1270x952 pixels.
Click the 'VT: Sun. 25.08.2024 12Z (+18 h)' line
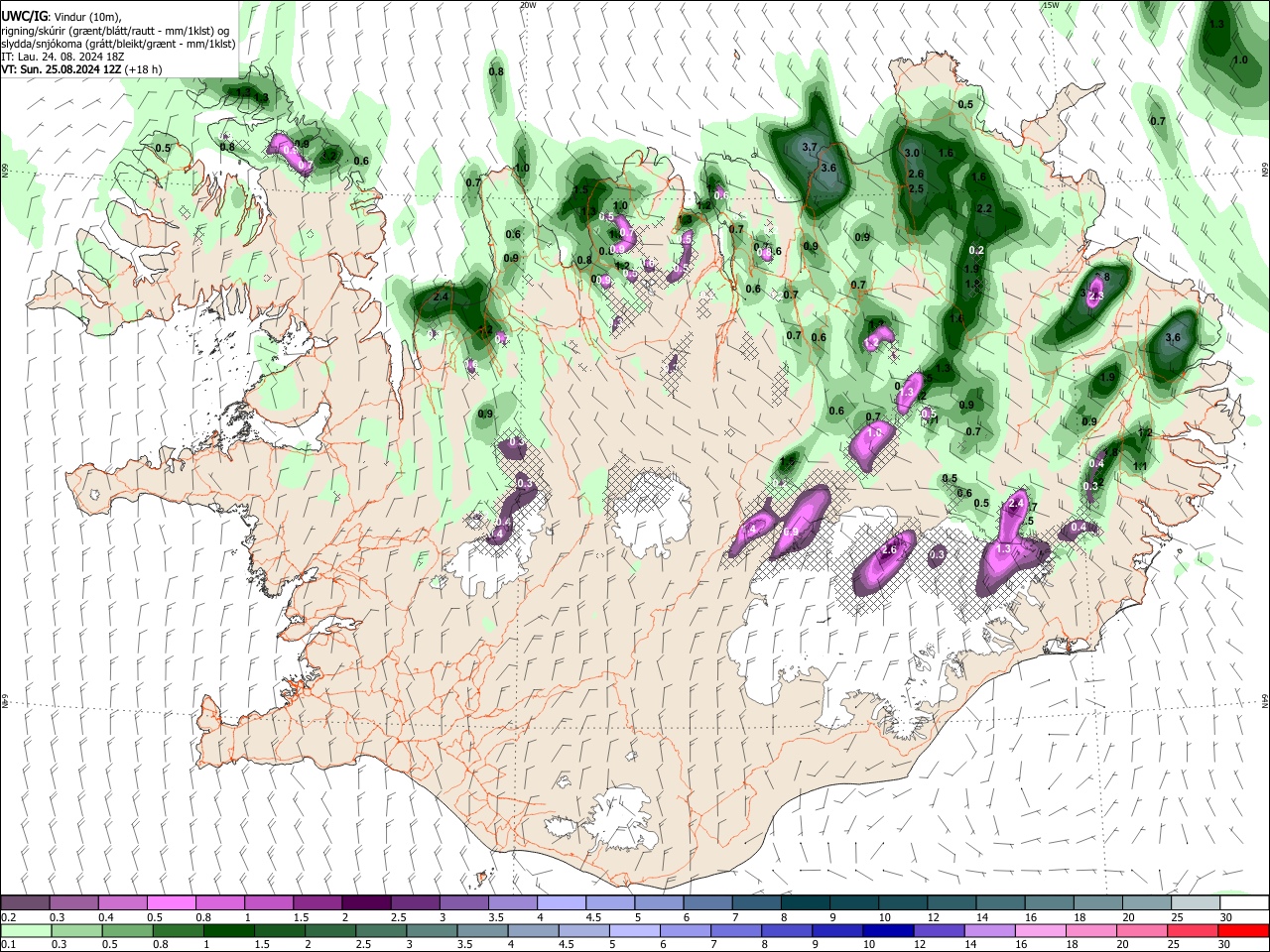click(81, 69)
